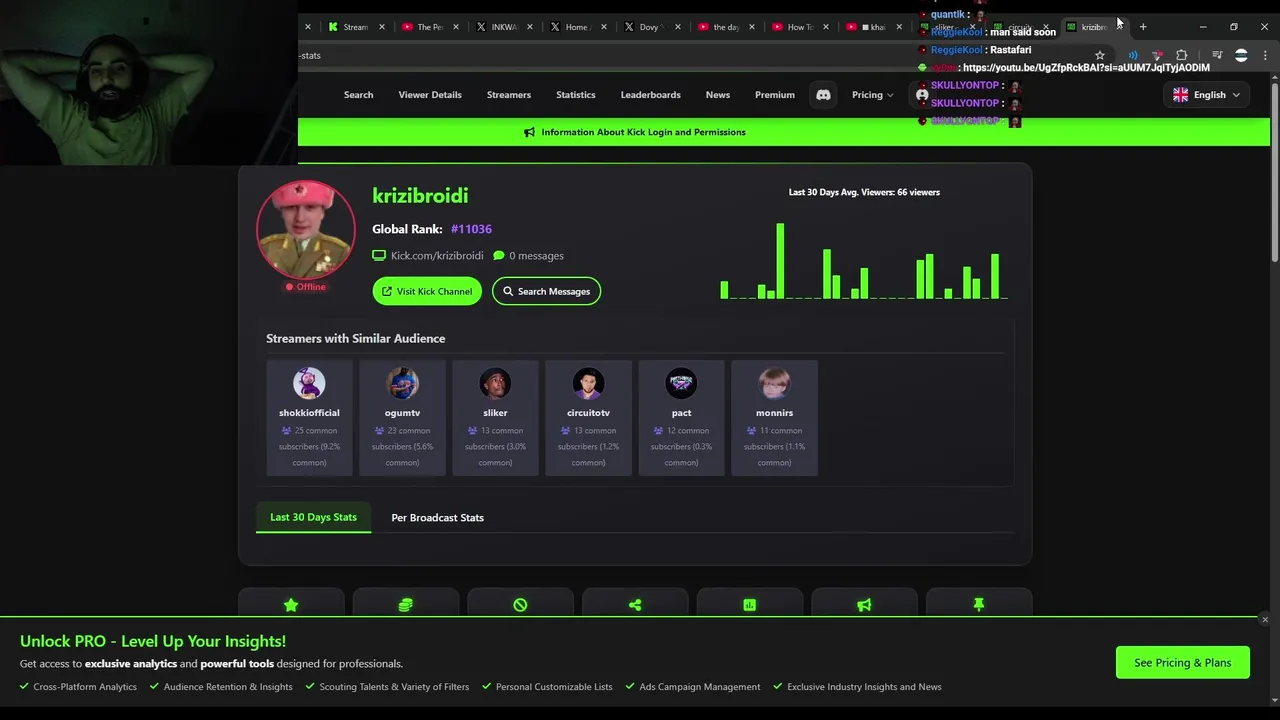Open the ban circle stat card icon

[520, 605]
